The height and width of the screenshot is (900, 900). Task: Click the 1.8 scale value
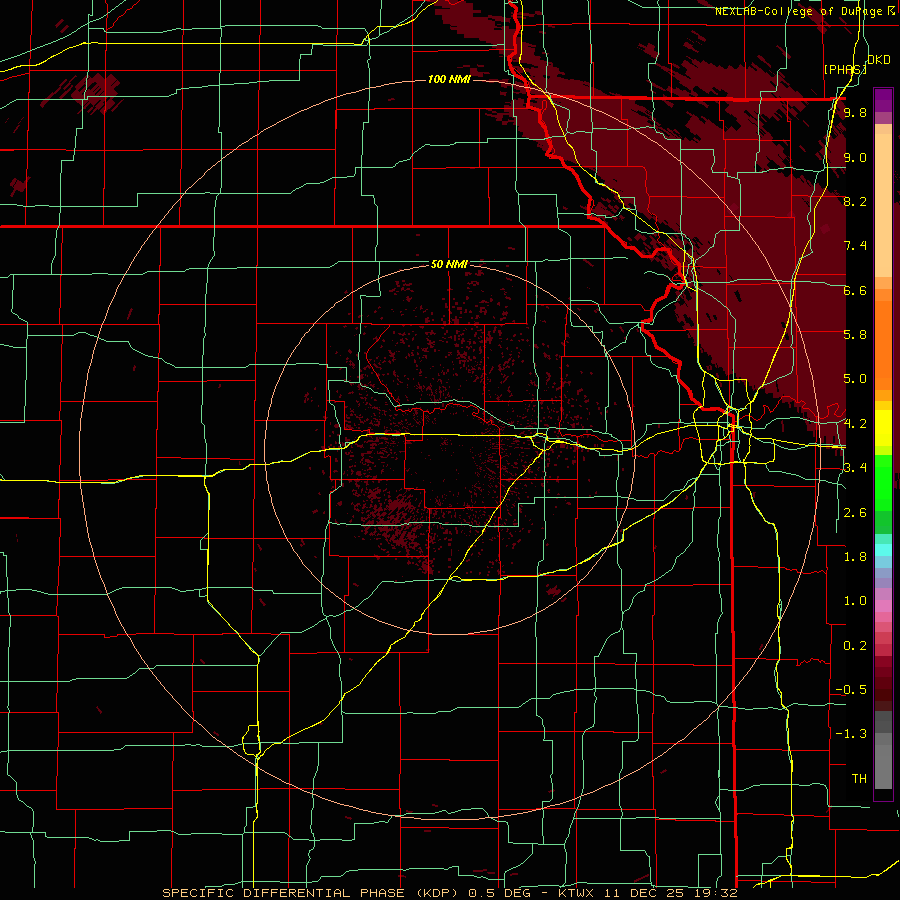855,557
